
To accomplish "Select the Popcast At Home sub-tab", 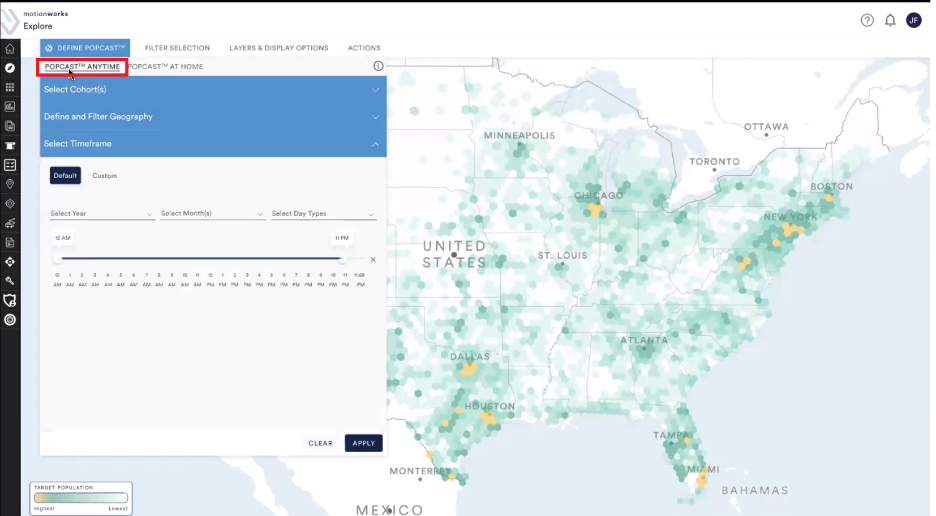I will 165,66.
